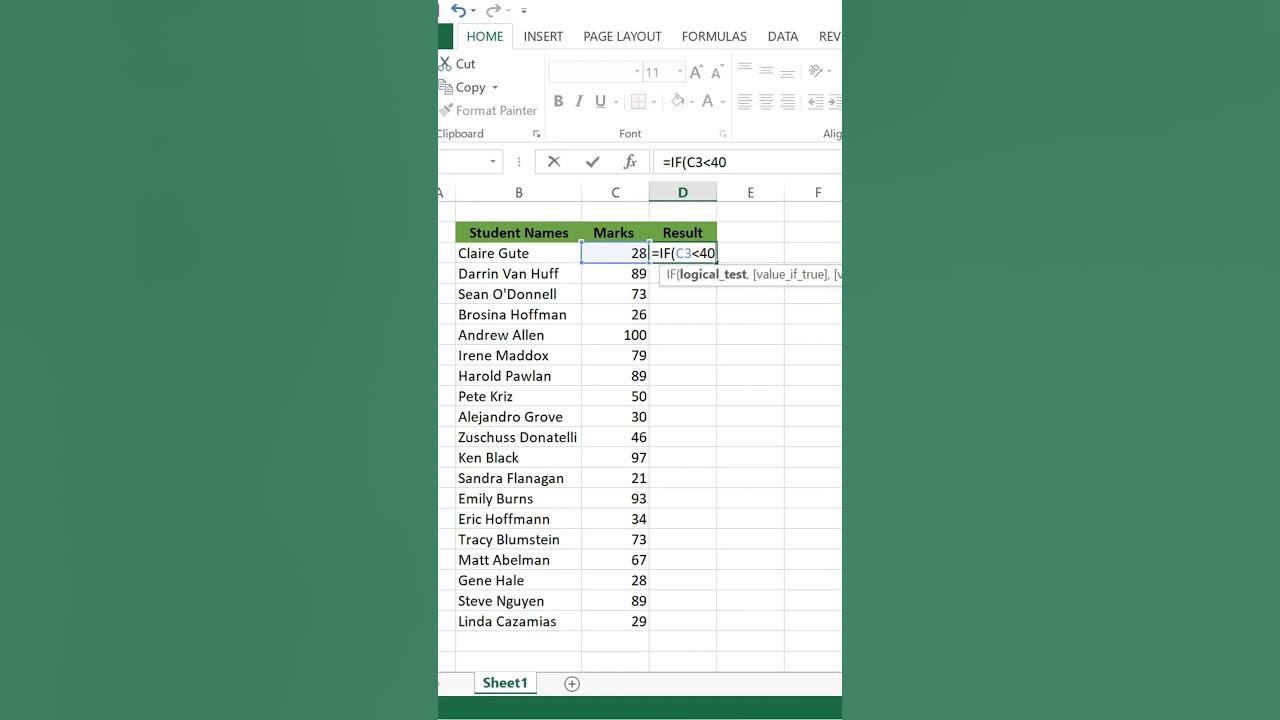This screenshot has width=1280, height=720.
Task: Open the INSERT ribbon tab
Action: (543, 36)
